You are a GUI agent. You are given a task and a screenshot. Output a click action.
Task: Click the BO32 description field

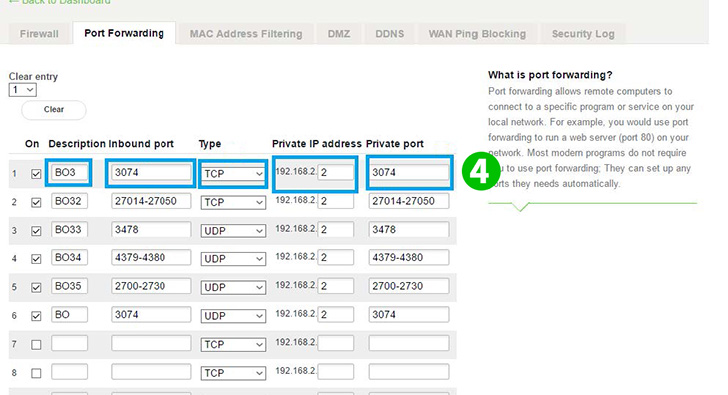[x=69, y=201]
